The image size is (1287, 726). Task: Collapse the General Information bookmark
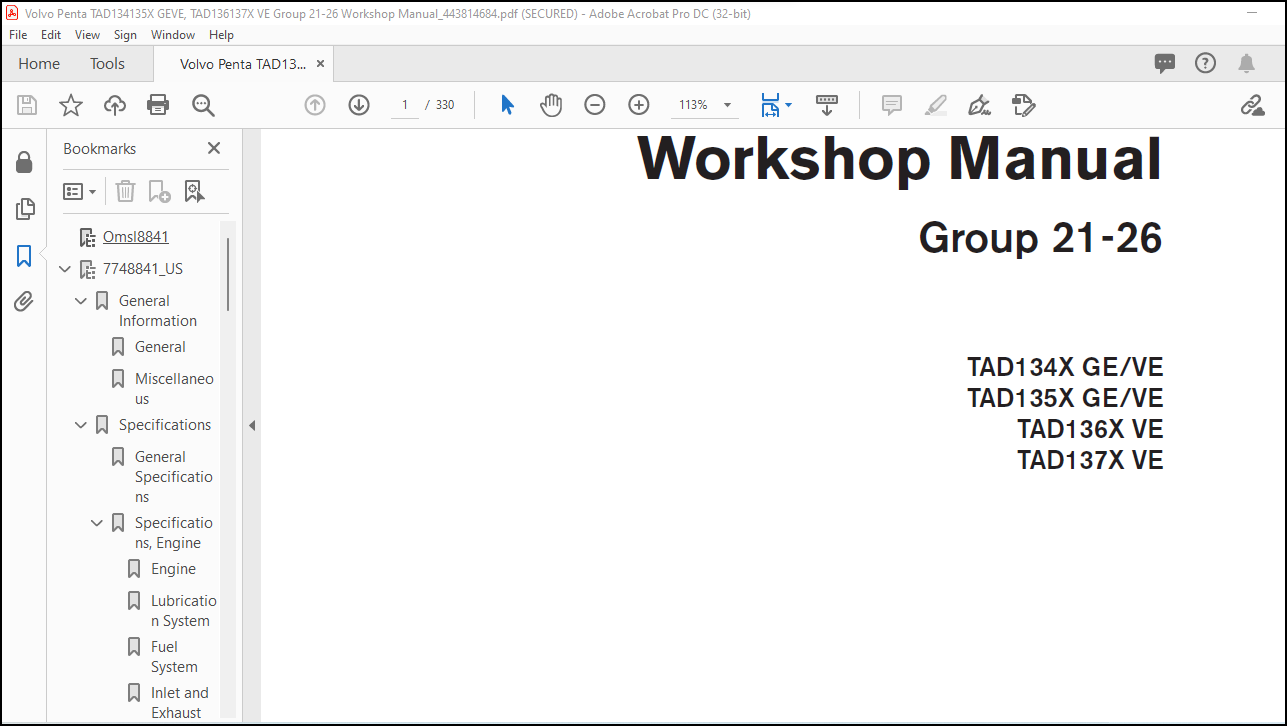coord(81,301)
